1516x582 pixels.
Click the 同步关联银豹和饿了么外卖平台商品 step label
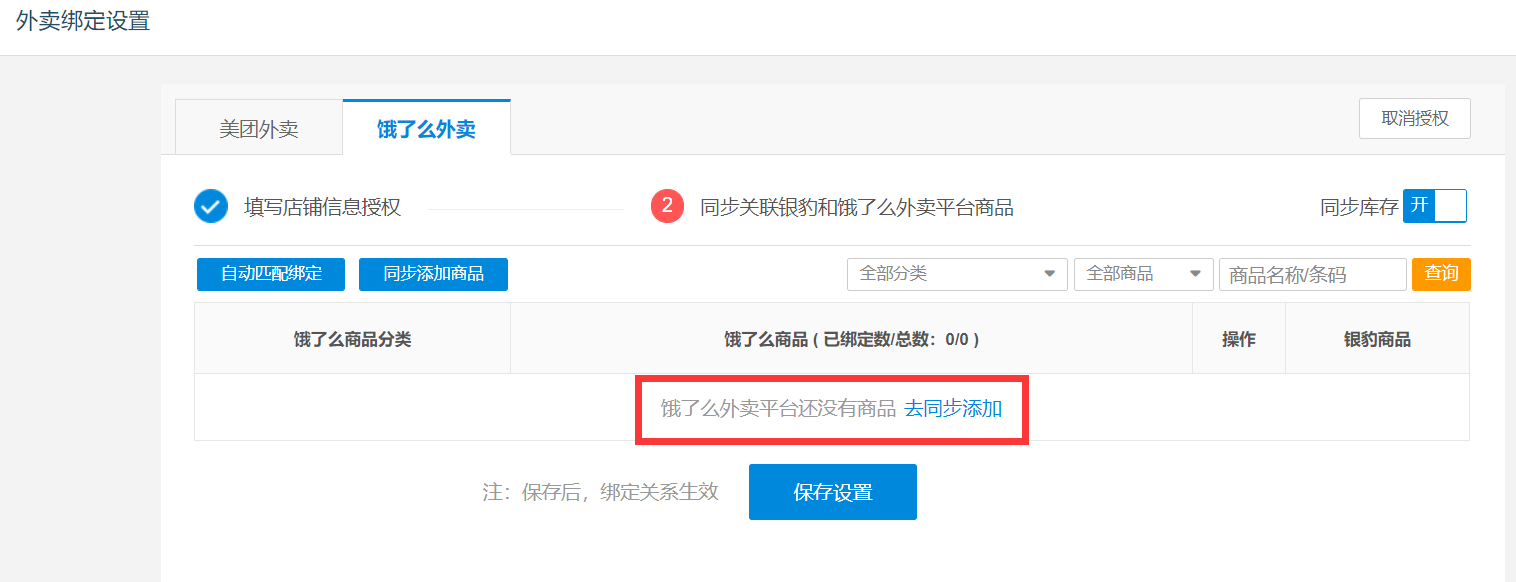856,207
